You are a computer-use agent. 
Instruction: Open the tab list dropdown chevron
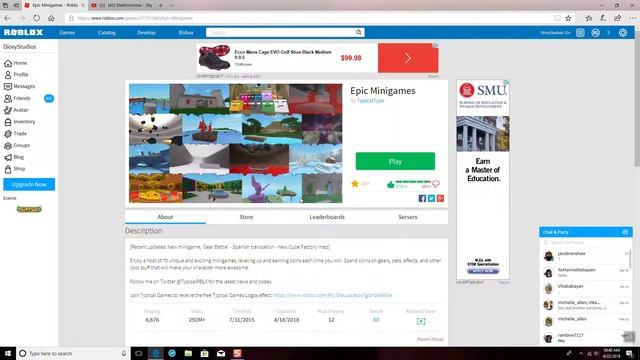coord(171,5)
